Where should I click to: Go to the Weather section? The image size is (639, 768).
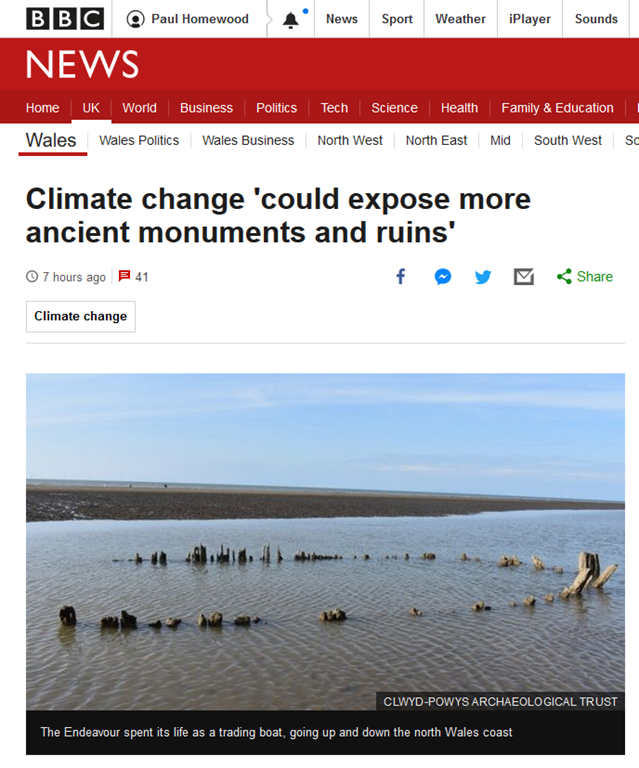click(x=460, y=19)
